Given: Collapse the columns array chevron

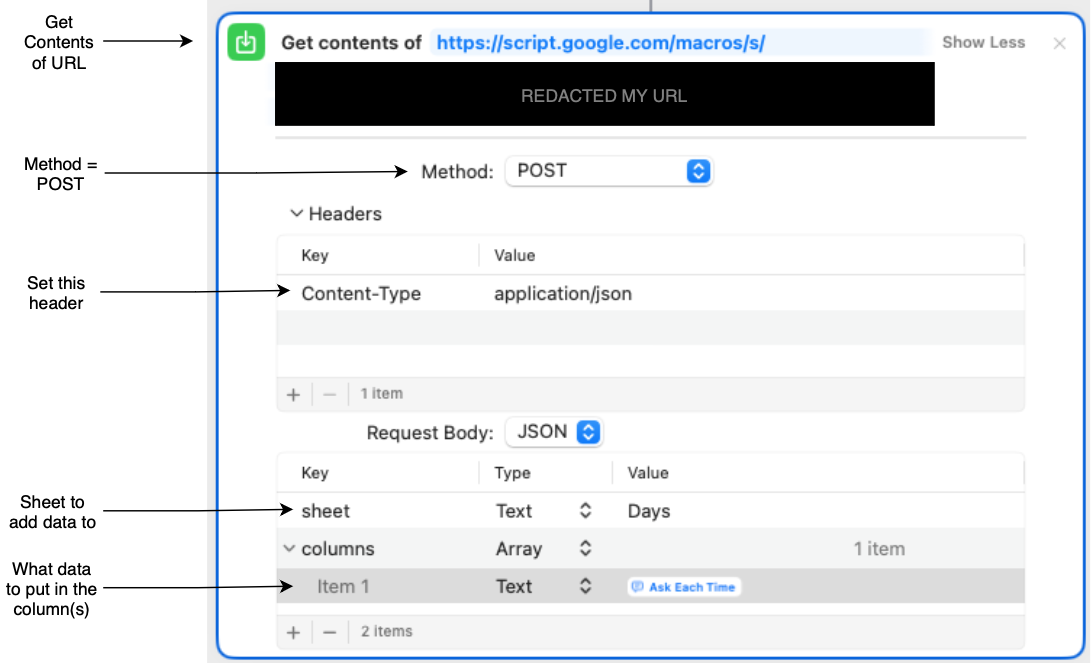Looking at the screenshot, I should 289,548.
